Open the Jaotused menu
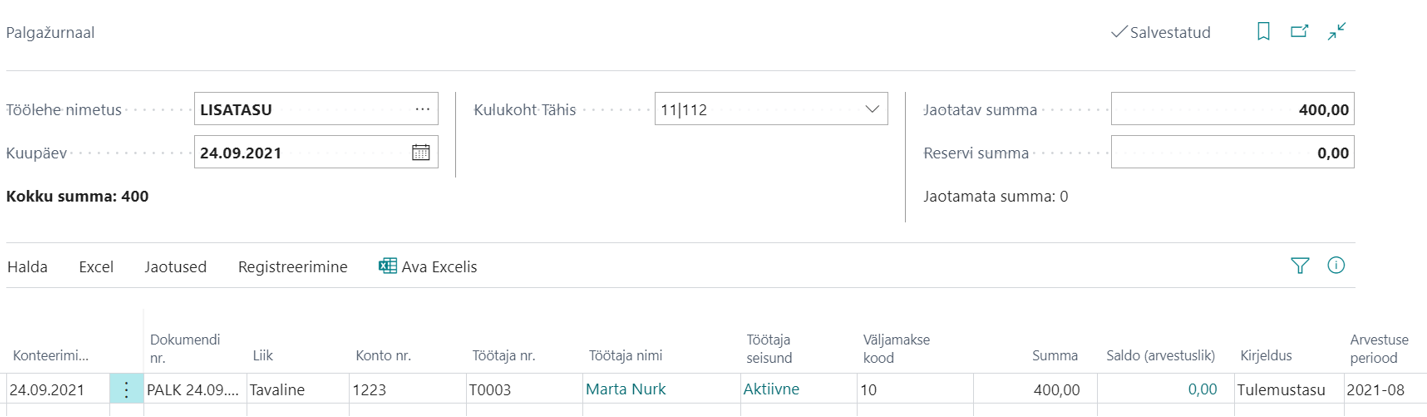 point(175,267)
